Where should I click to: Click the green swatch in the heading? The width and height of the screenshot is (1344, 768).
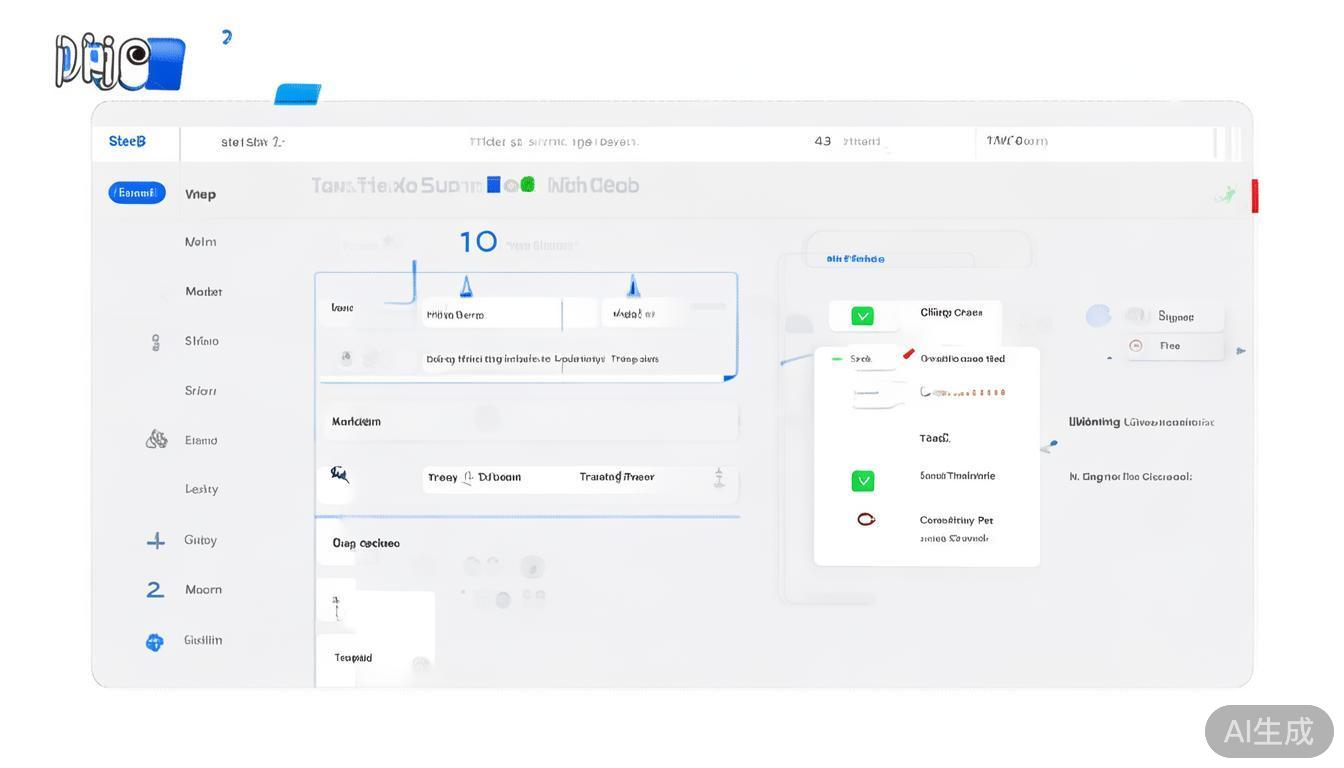tap(527, 185)
